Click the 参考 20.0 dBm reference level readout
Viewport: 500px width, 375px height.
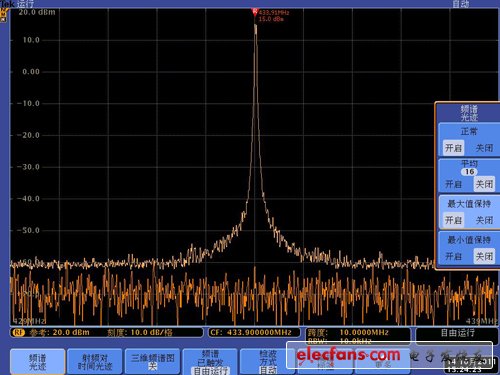tap(59, 332)
